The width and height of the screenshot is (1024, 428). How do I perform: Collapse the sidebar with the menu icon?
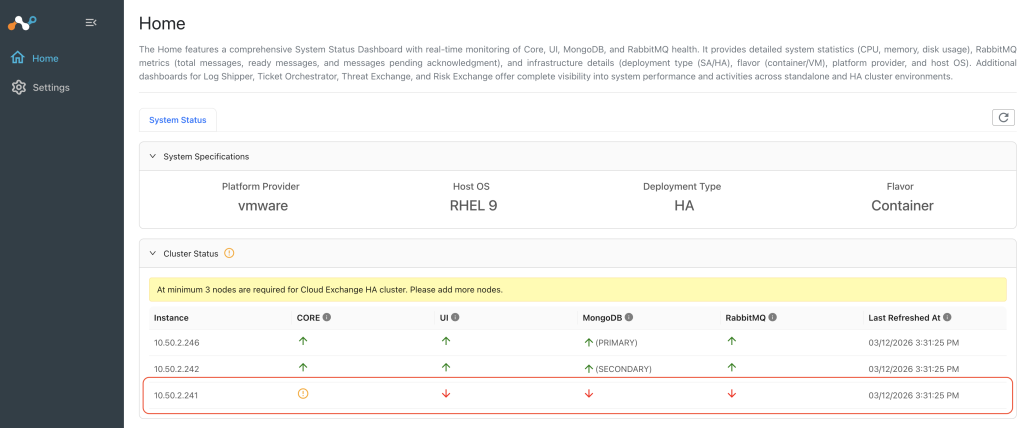pos(91,23)
